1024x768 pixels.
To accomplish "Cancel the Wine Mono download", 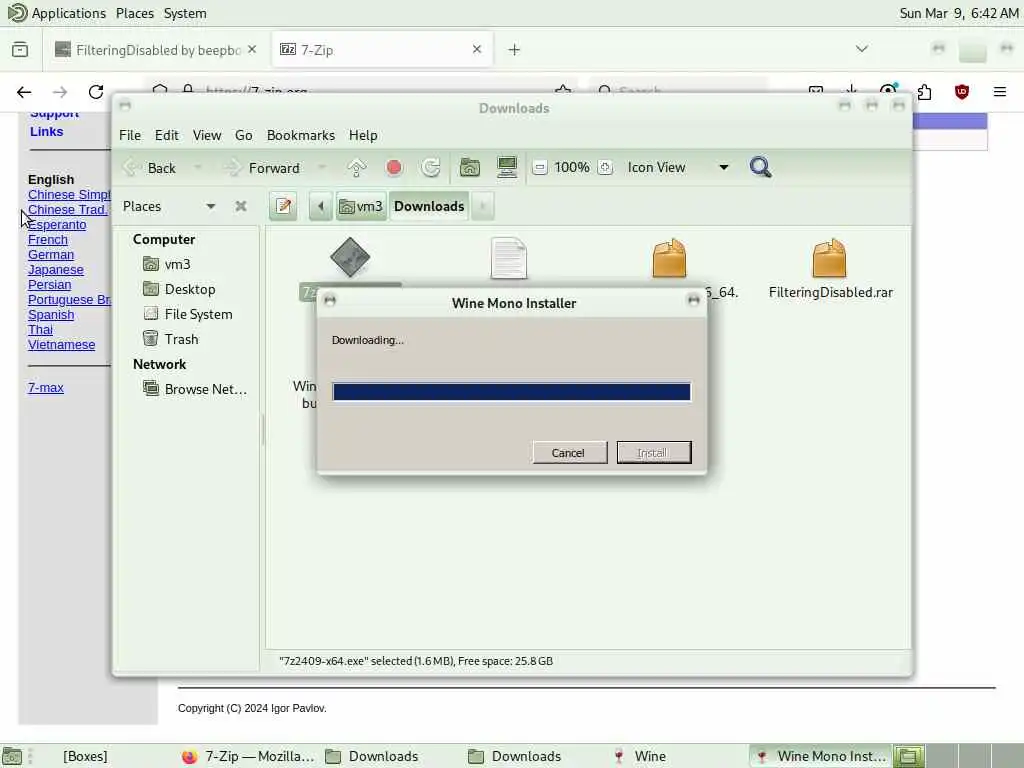I will [x=570, y=453].
